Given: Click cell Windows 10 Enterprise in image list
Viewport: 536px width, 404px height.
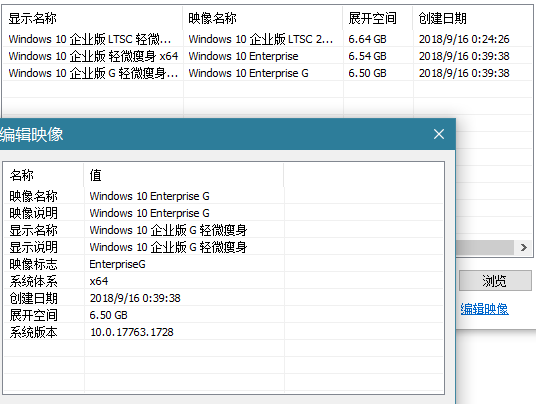Looking at the screenshot, I should (243, 56).
